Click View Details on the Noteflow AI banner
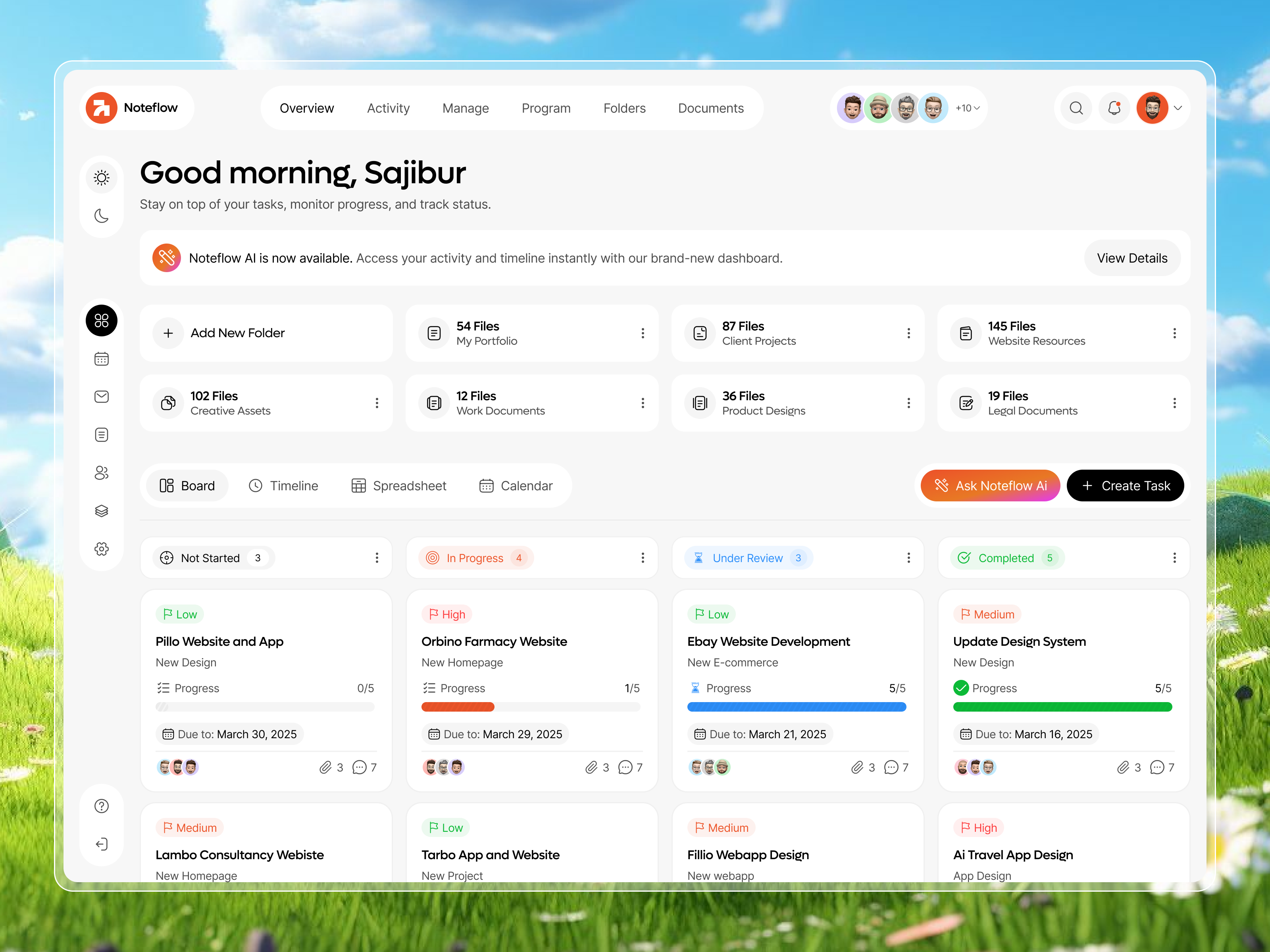The image size is (1270, 952). point(1132,258)
